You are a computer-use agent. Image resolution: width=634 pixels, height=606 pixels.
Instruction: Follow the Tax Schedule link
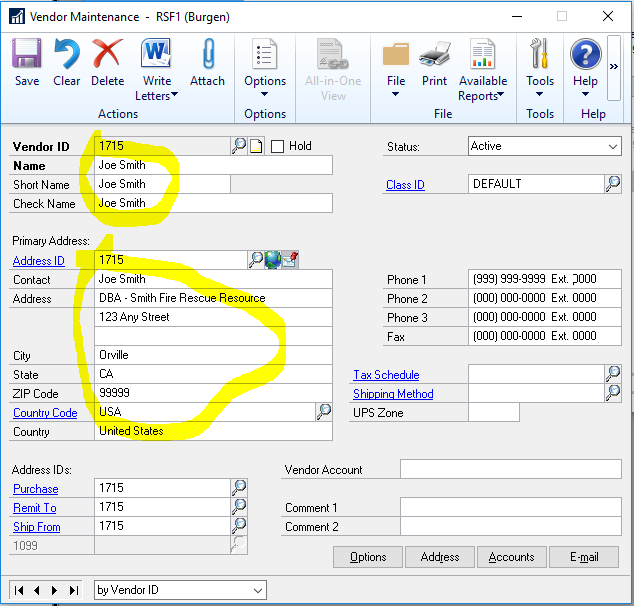tap(386, 375)
